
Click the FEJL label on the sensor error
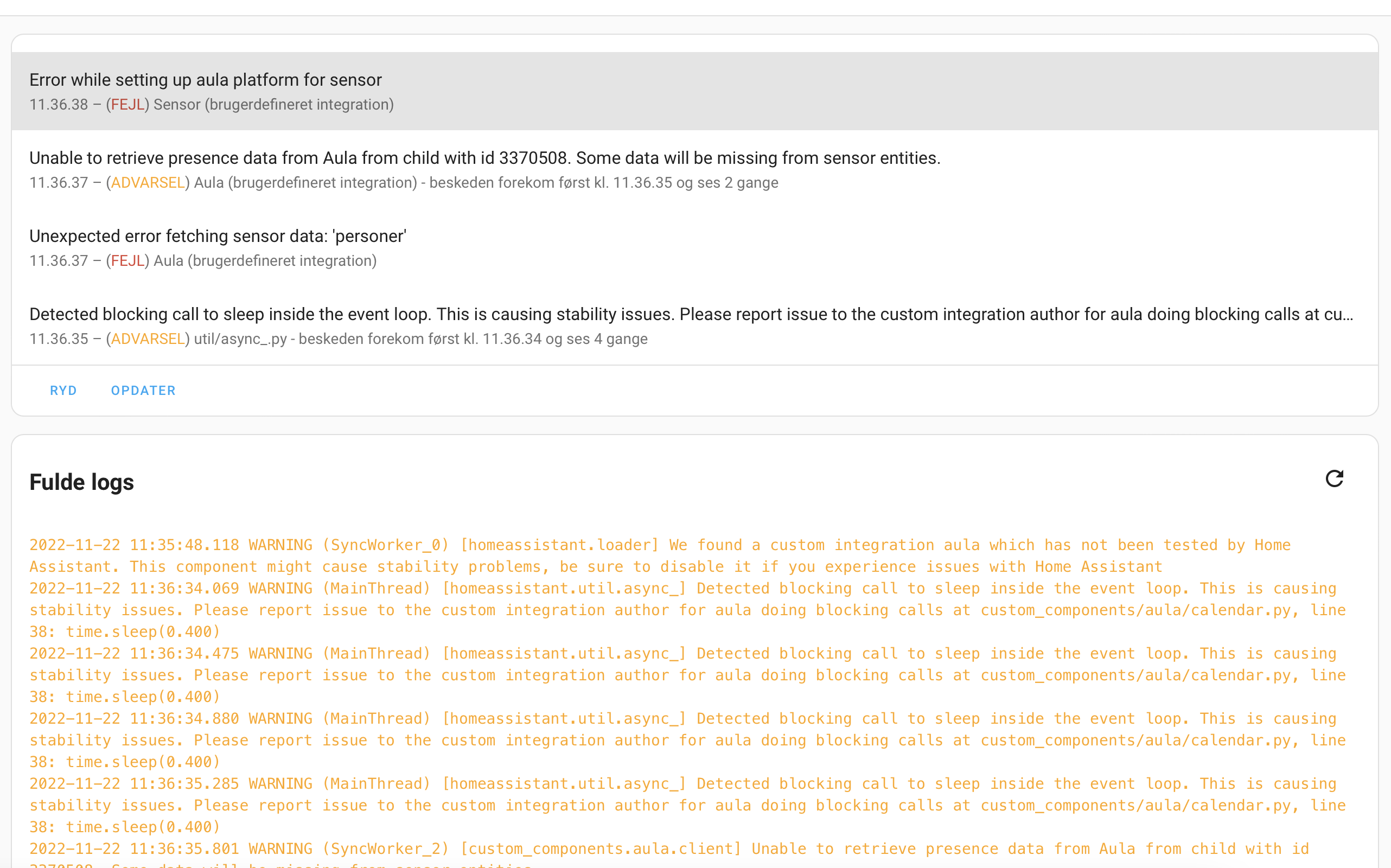[x=127, y=105]
